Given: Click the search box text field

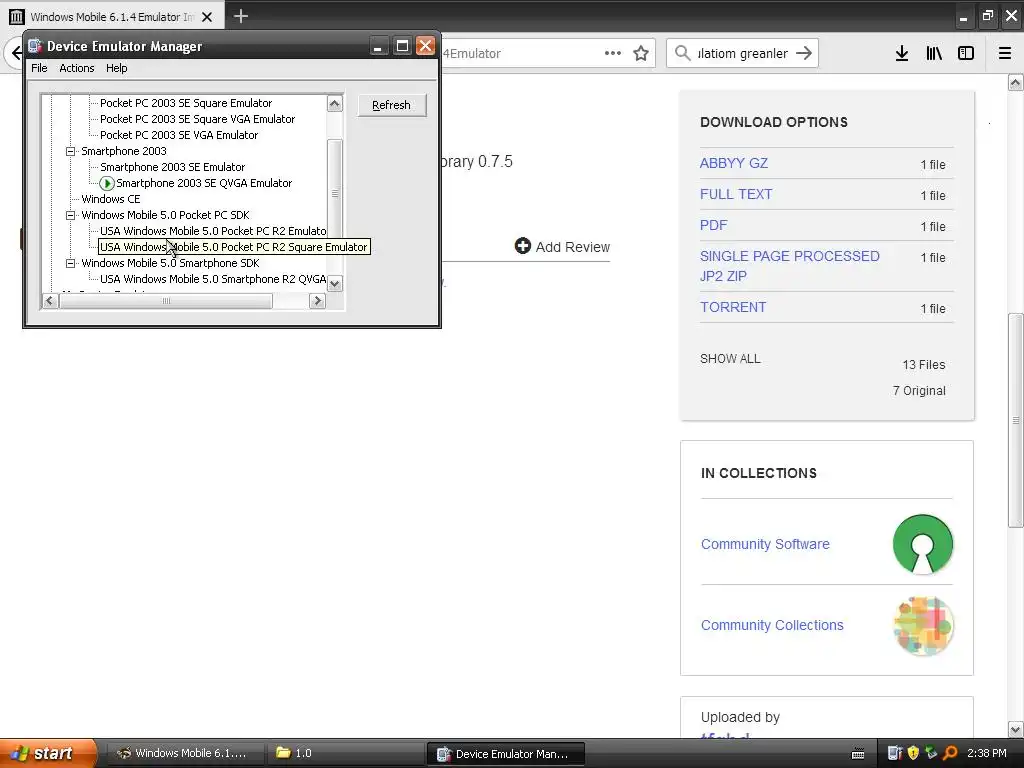Looking at the screenshot, I should coord(743,54).
